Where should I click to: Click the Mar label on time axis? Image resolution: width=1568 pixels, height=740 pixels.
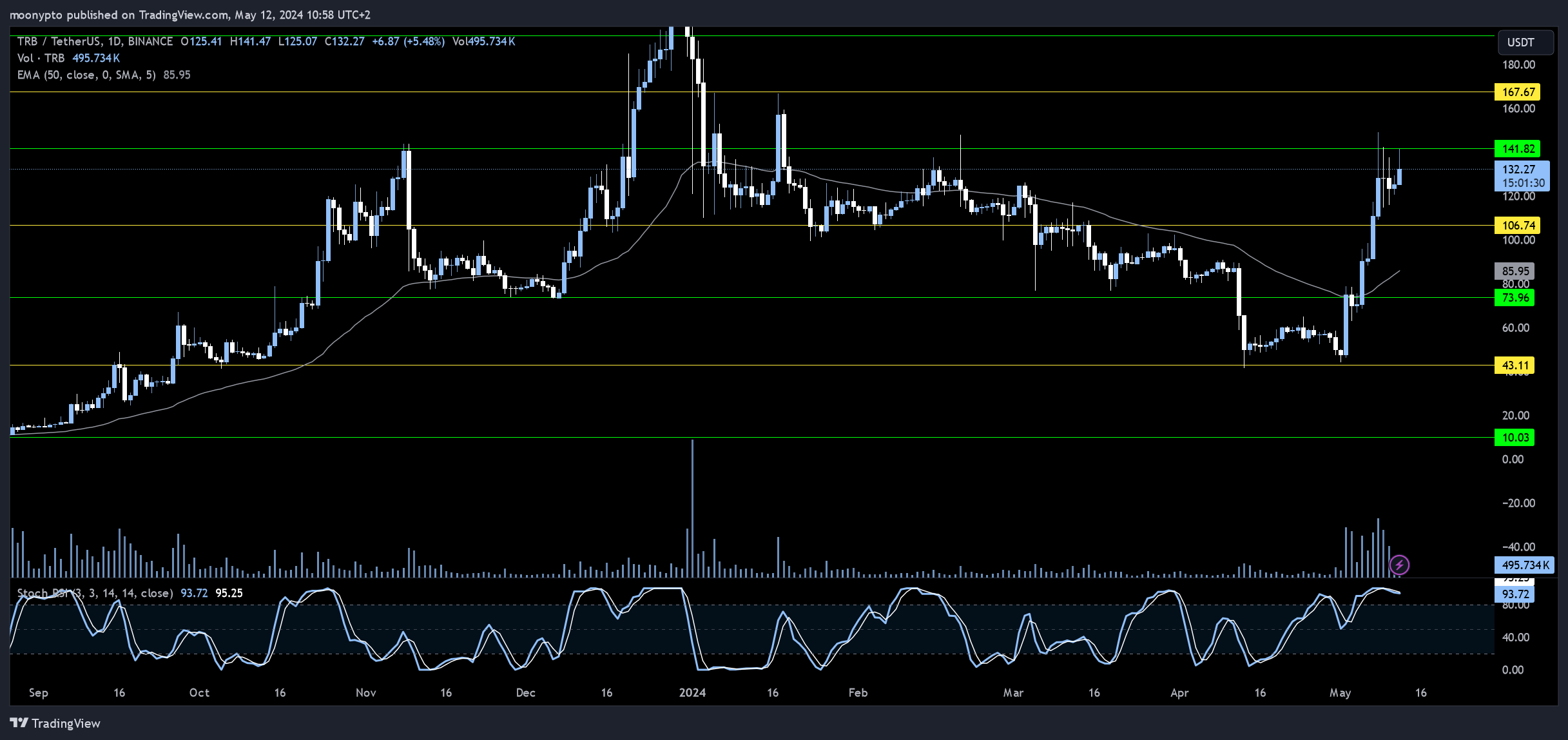1013,693
